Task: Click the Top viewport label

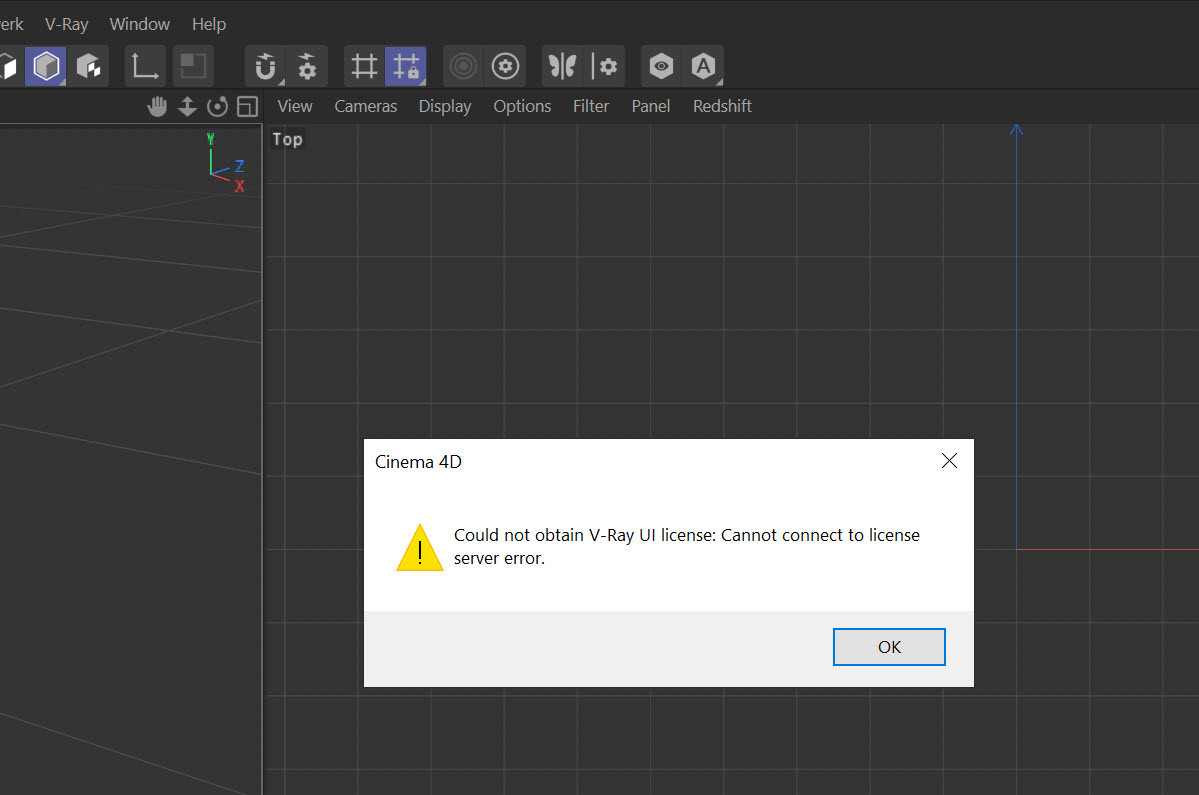Action: [x=288, y=139]
